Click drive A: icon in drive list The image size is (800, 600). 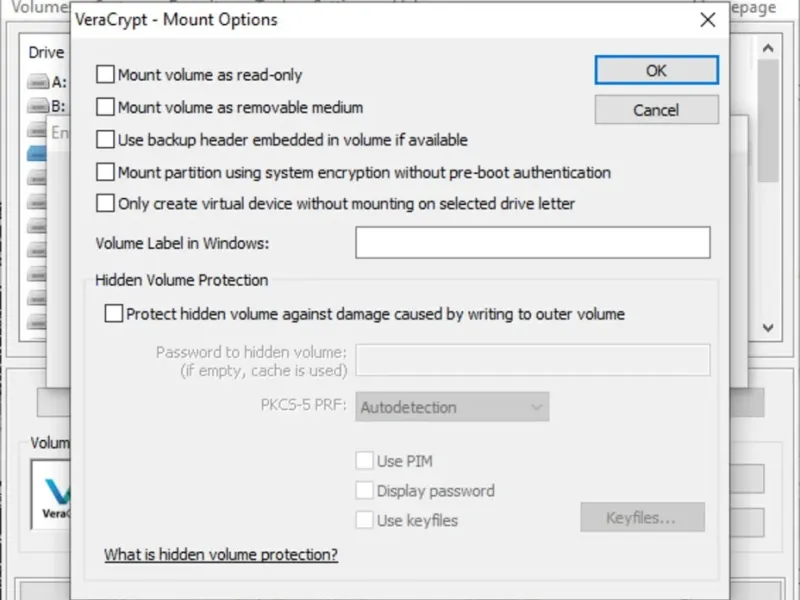tap(38, 83)
